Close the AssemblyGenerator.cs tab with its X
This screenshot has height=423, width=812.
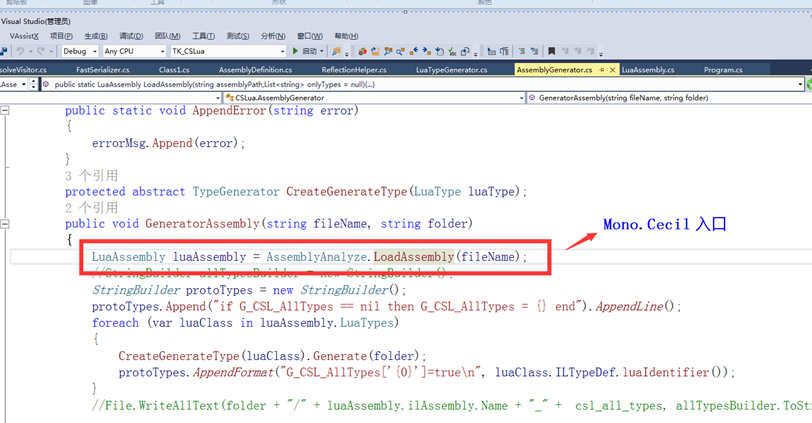point(612,70)
